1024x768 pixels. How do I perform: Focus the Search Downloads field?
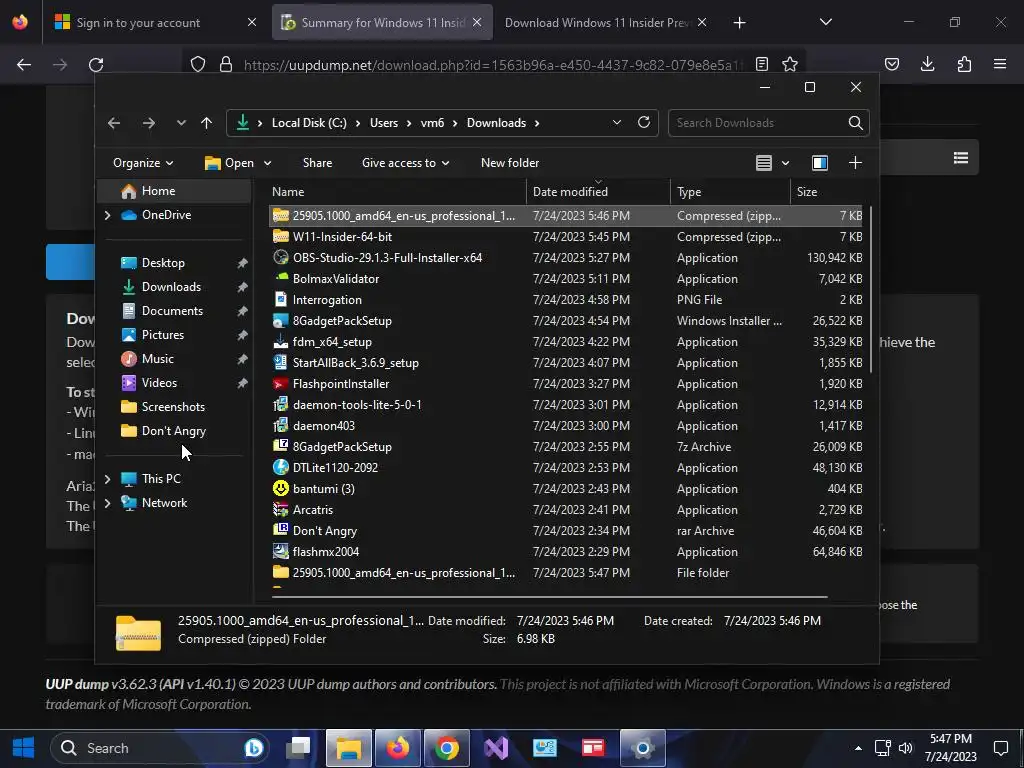[758, 123]
